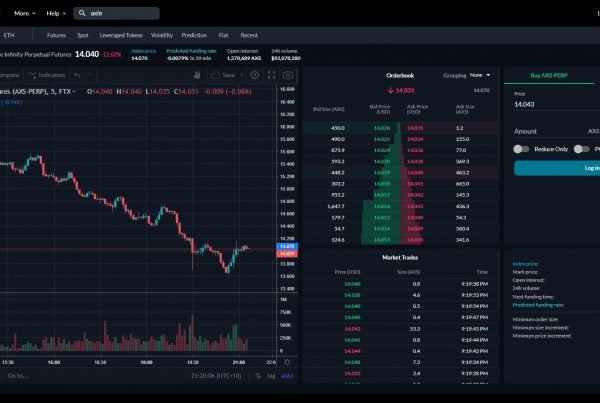The height and width of the screenshot is (403, 600).
Task: Take a chart snapshot with camera icon
Action: 288,75
